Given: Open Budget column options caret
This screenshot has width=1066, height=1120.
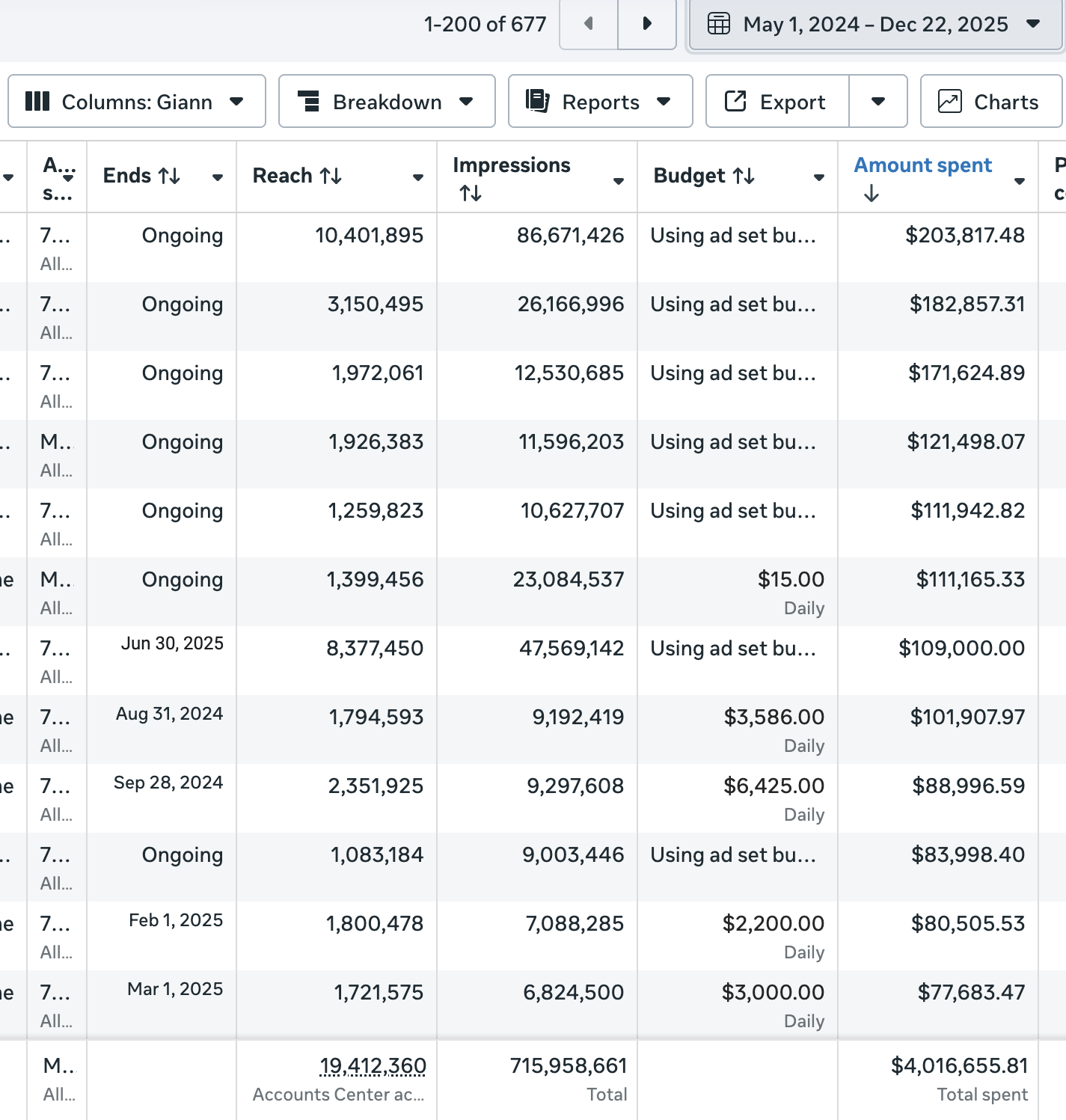Looking at the screenshot, I should [x=819, y=177].
